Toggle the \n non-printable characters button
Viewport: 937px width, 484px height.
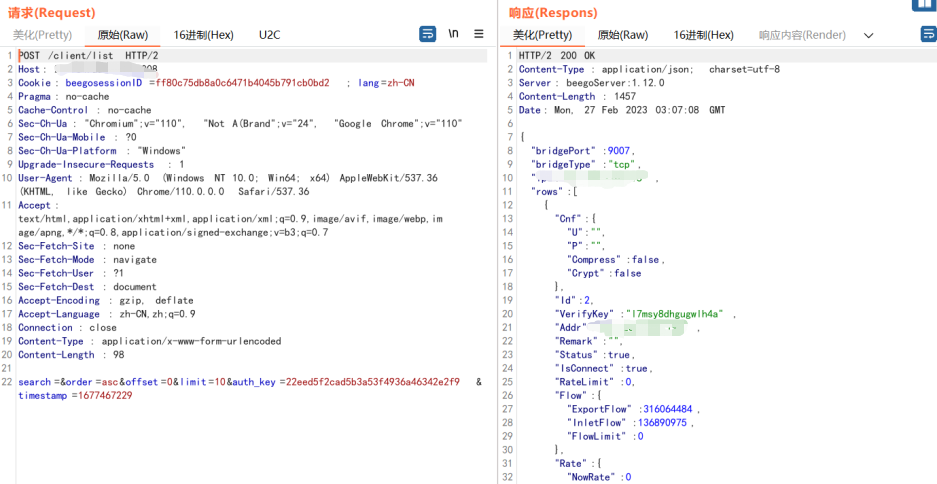pyautogui.click(x=453, y=34)
